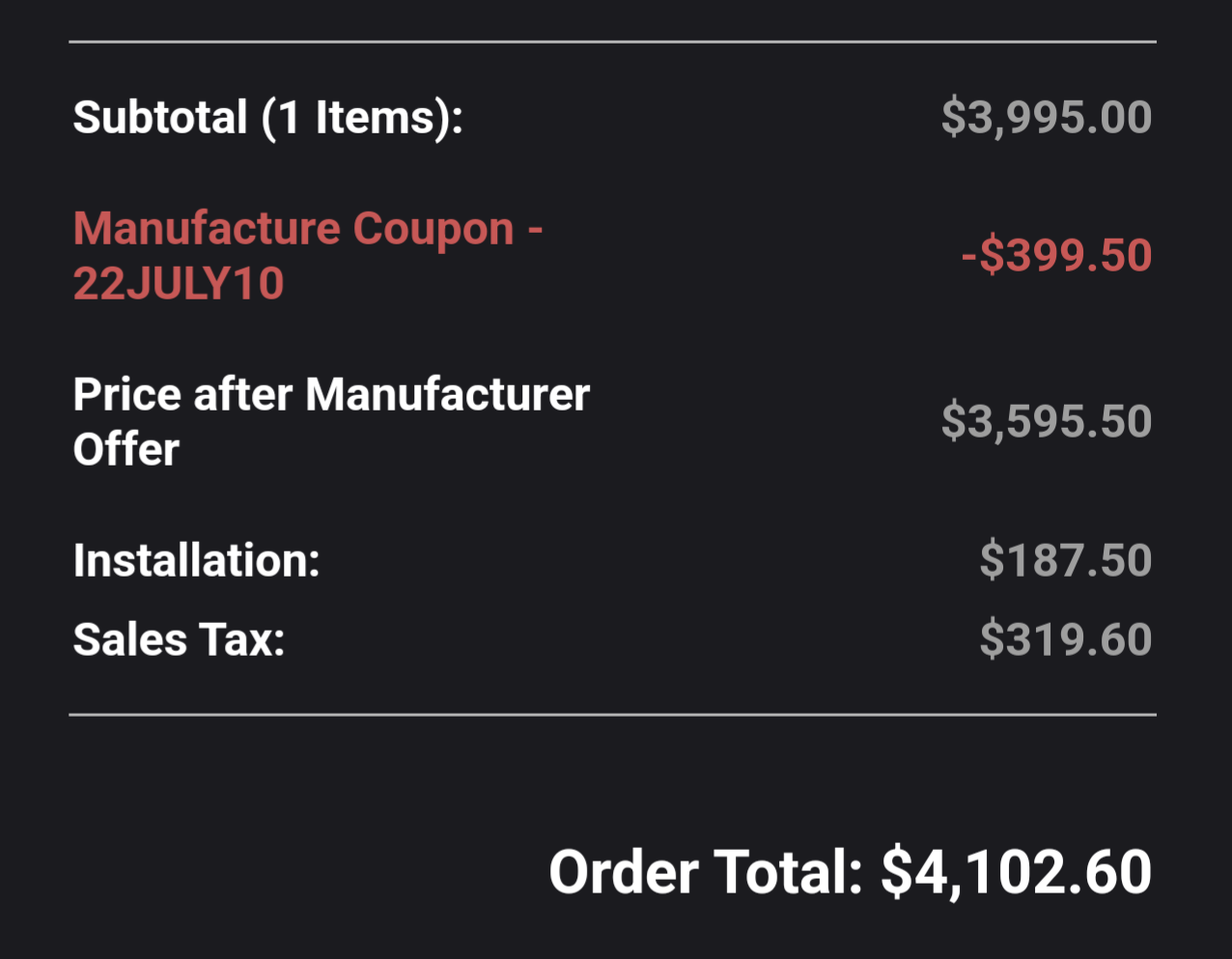
Task: Click the word "Manufacturer" in the price label
Action: (447, 395)
